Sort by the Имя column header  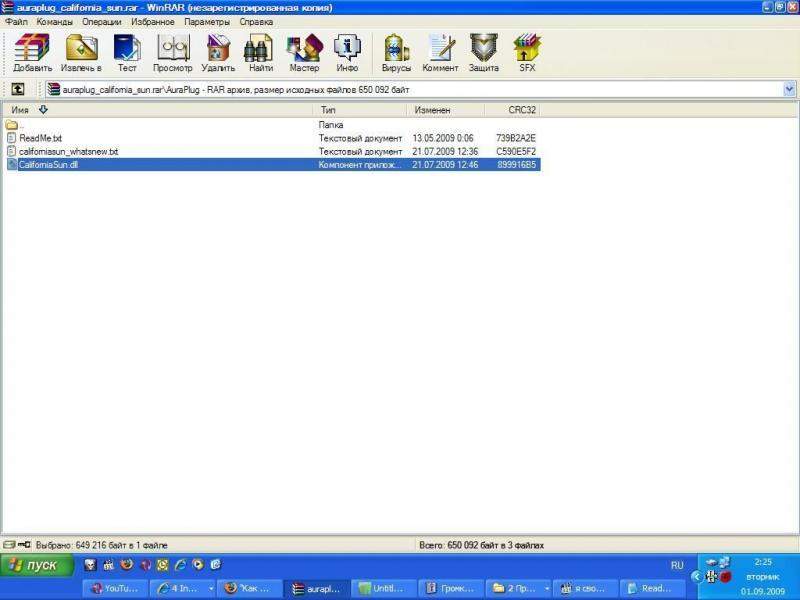(x=158, y=110)
